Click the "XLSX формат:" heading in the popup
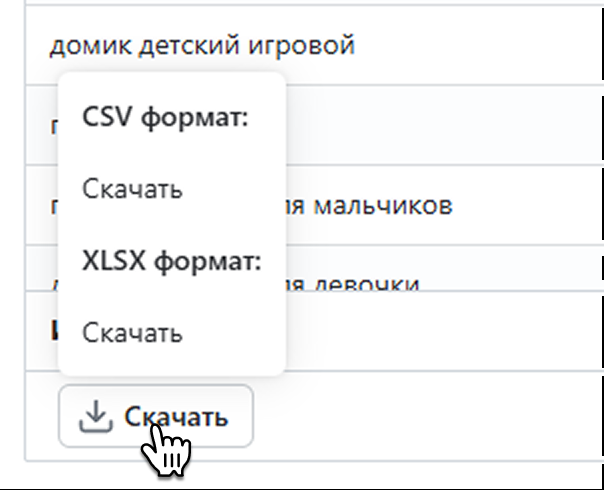The width and height of the screenshot is (604, 490). tap(171, 262)
